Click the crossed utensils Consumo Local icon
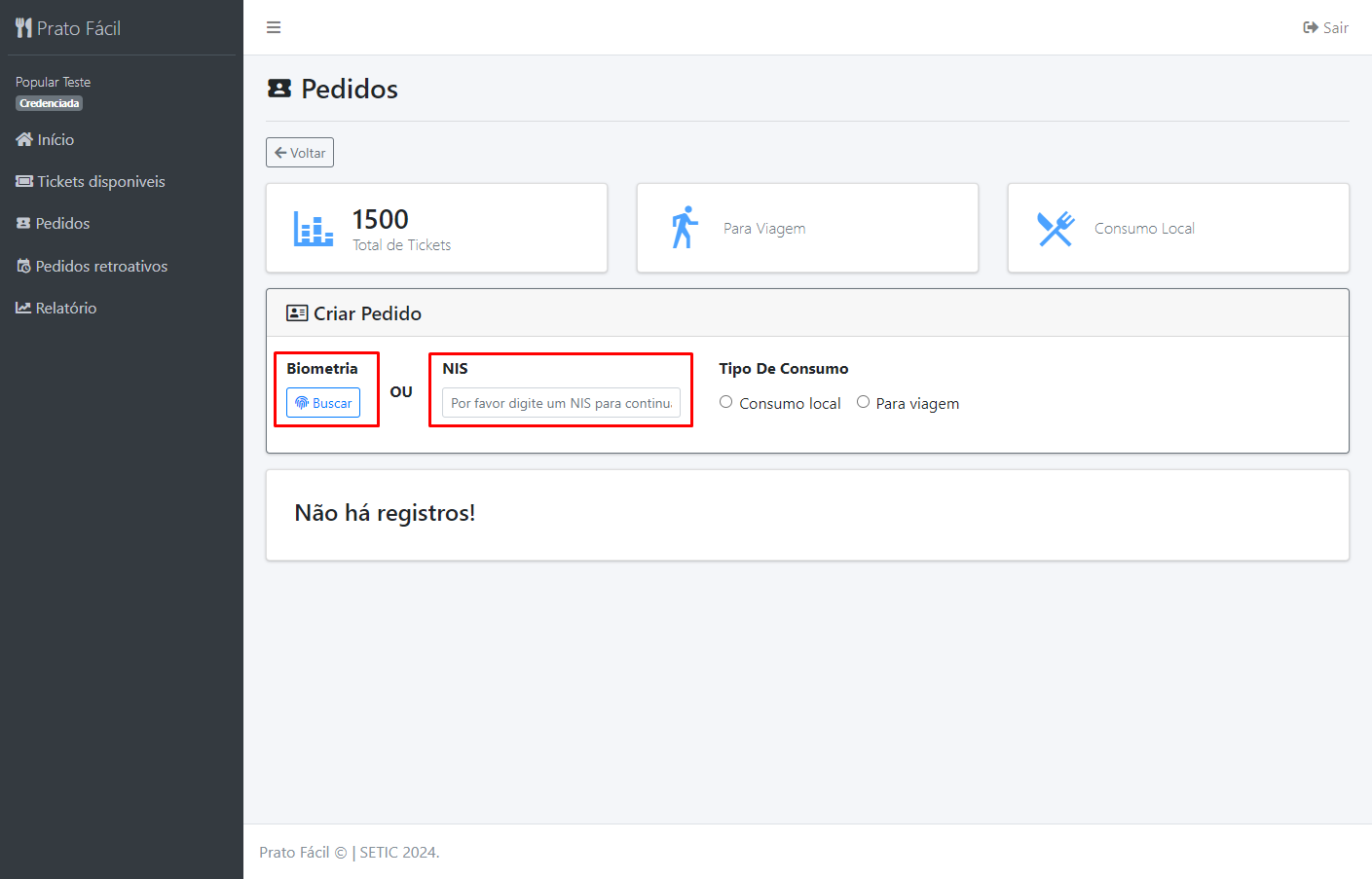 point(1055,229)
